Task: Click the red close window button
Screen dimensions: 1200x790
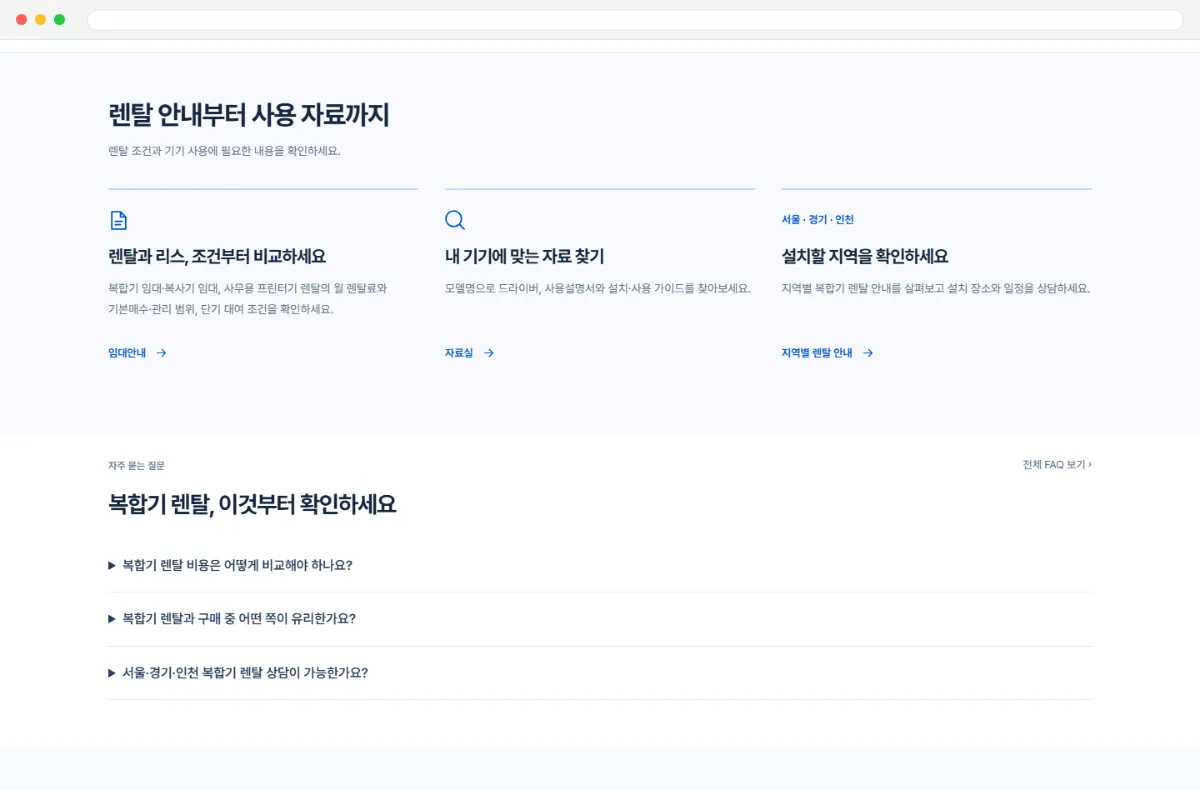Action: [x=22, y=20]
